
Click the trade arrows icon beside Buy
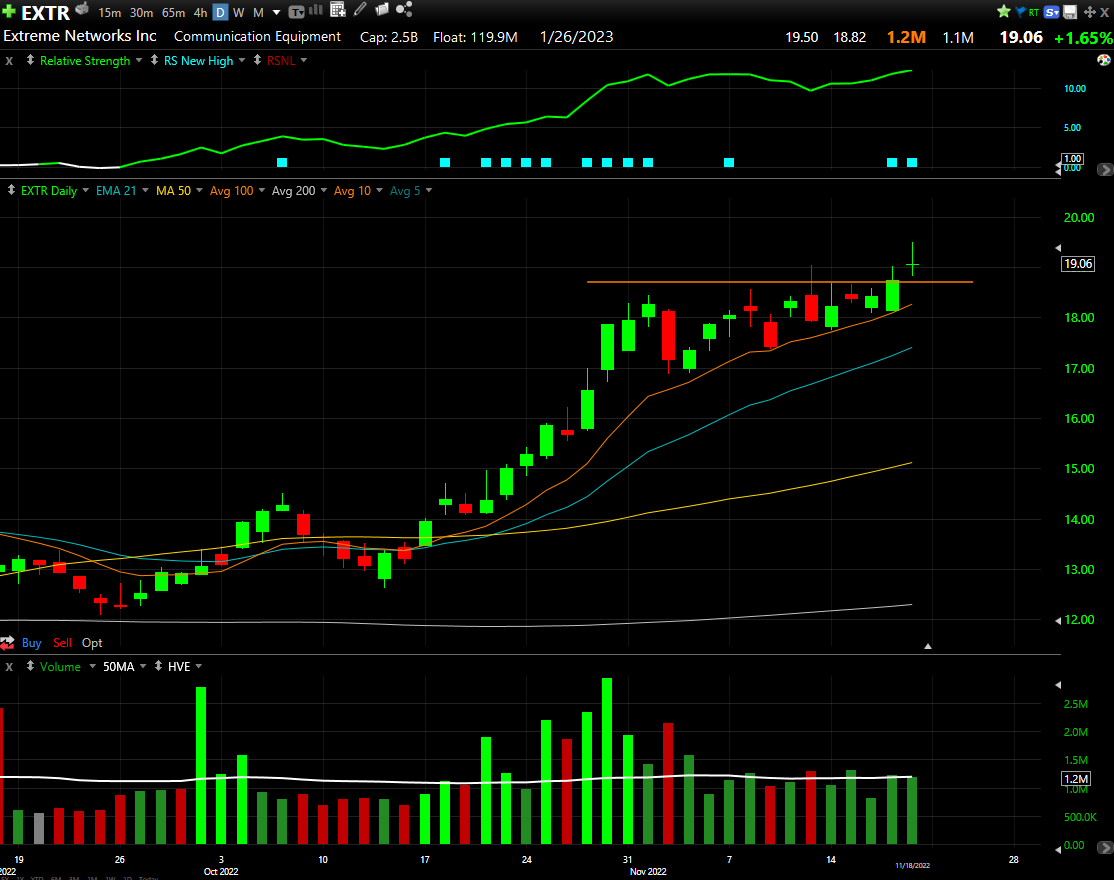point(7,643)
